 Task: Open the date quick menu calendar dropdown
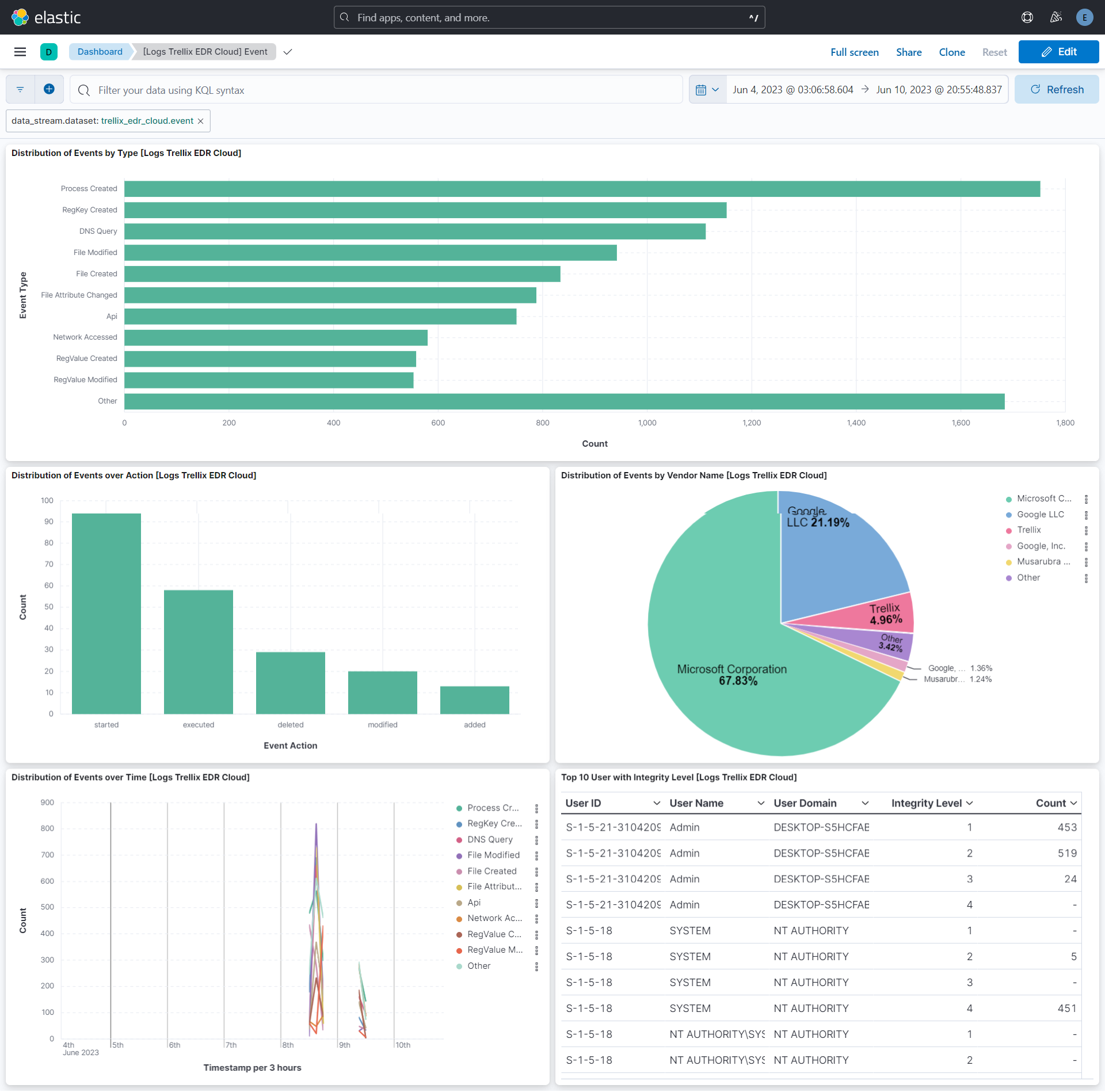coord(708,89)
